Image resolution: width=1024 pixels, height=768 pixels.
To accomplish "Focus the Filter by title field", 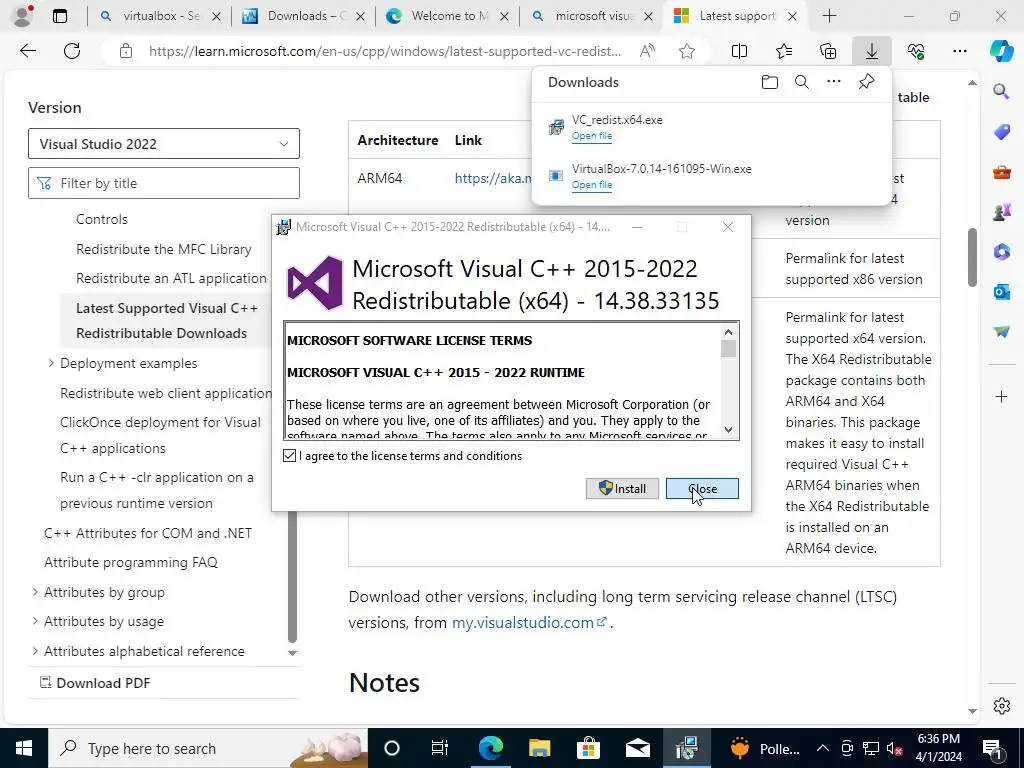I will click(x=164, y=183).
